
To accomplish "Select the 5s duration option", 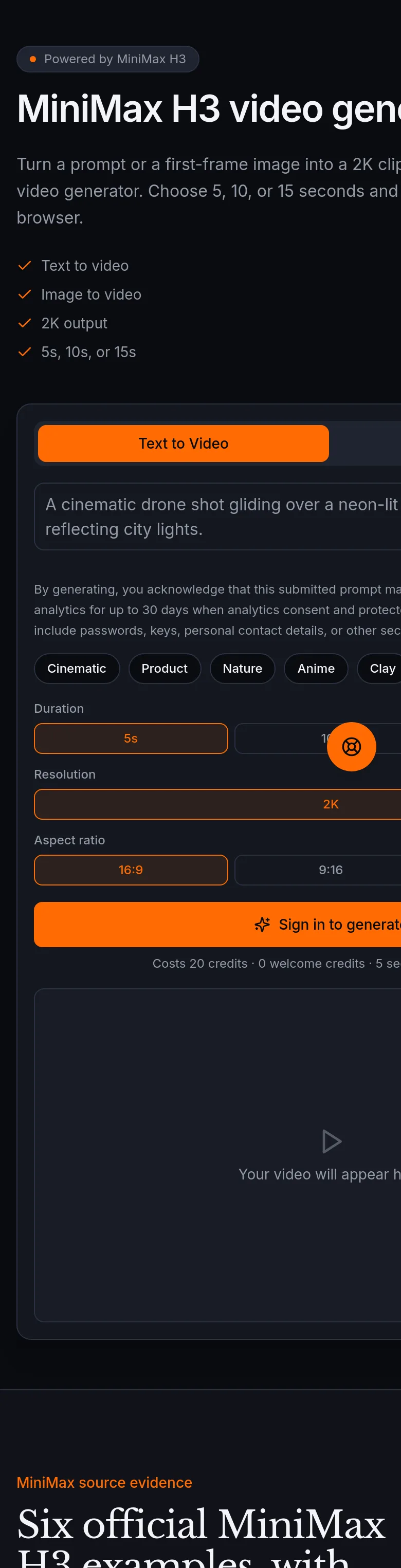I will tap(131, 739).
